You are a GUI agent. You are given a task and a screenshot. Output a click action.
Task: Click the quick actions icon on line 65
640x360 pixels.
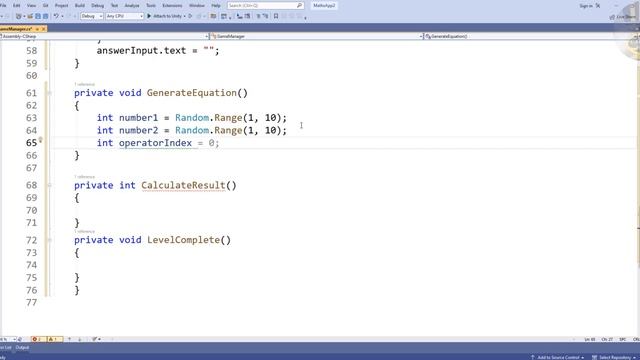point(40,140)
